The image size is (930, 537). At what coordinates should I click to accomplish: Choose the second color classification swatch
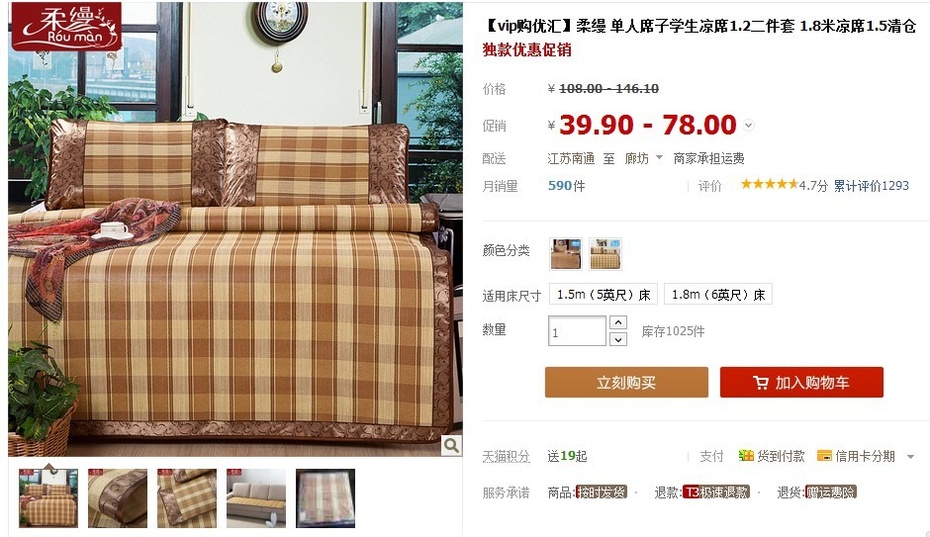tap(605, 253)
